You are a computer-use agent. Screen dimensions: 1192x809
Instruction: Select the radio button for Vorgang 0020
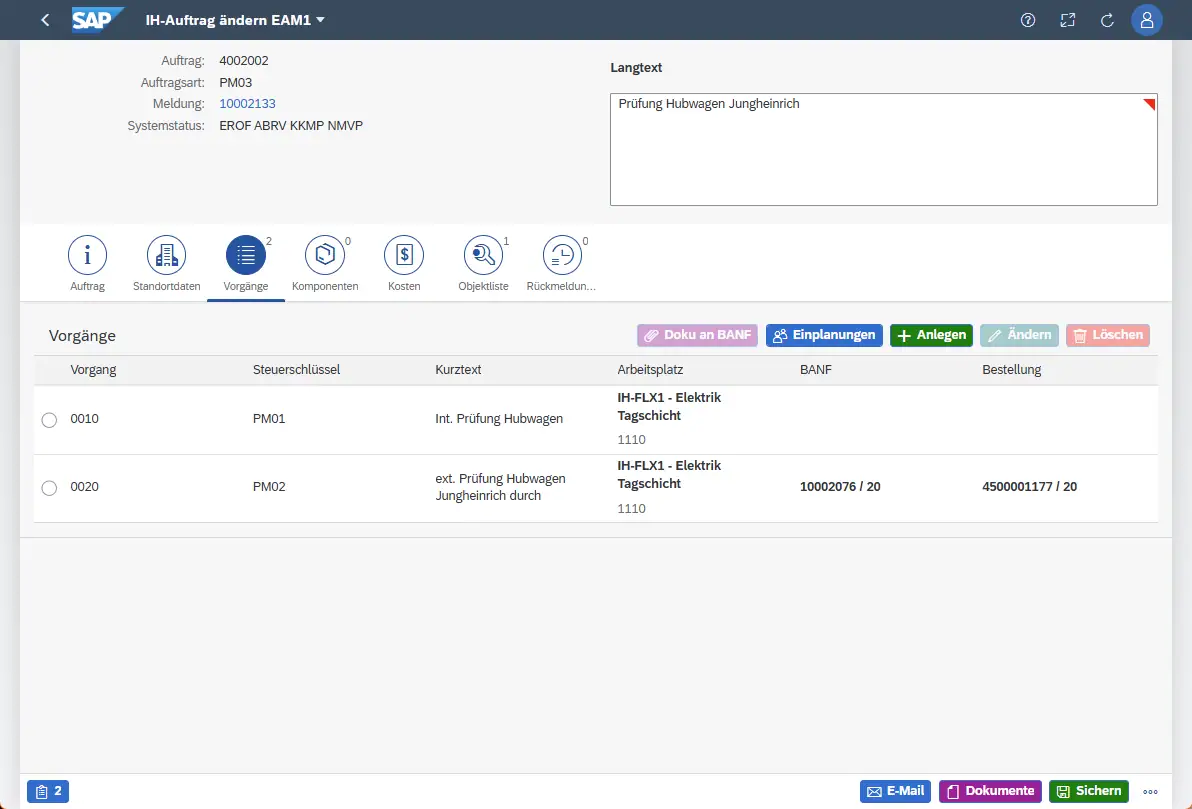49,488
